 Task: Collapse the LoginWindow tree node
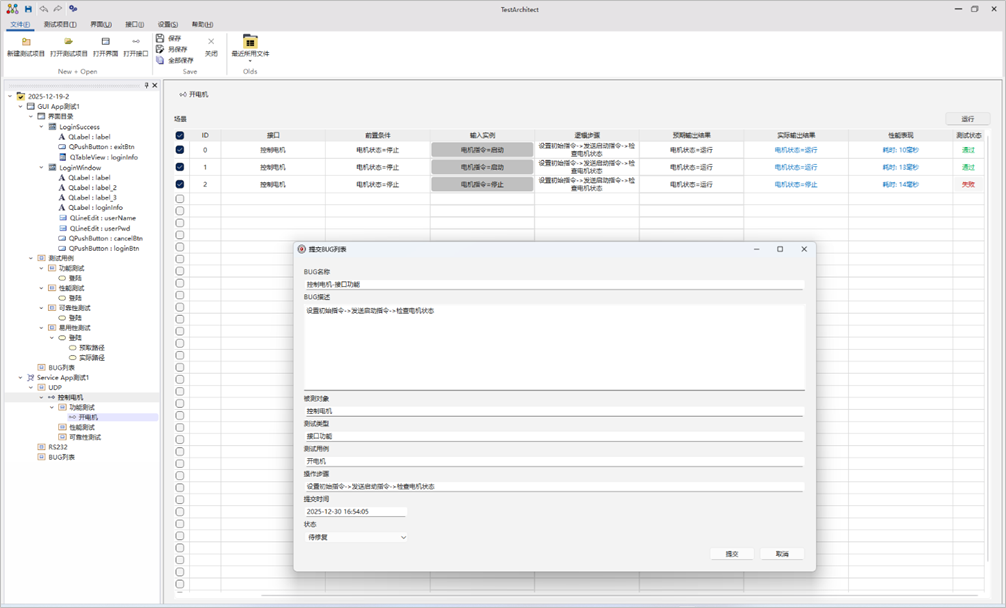click(x=41, y=168)
